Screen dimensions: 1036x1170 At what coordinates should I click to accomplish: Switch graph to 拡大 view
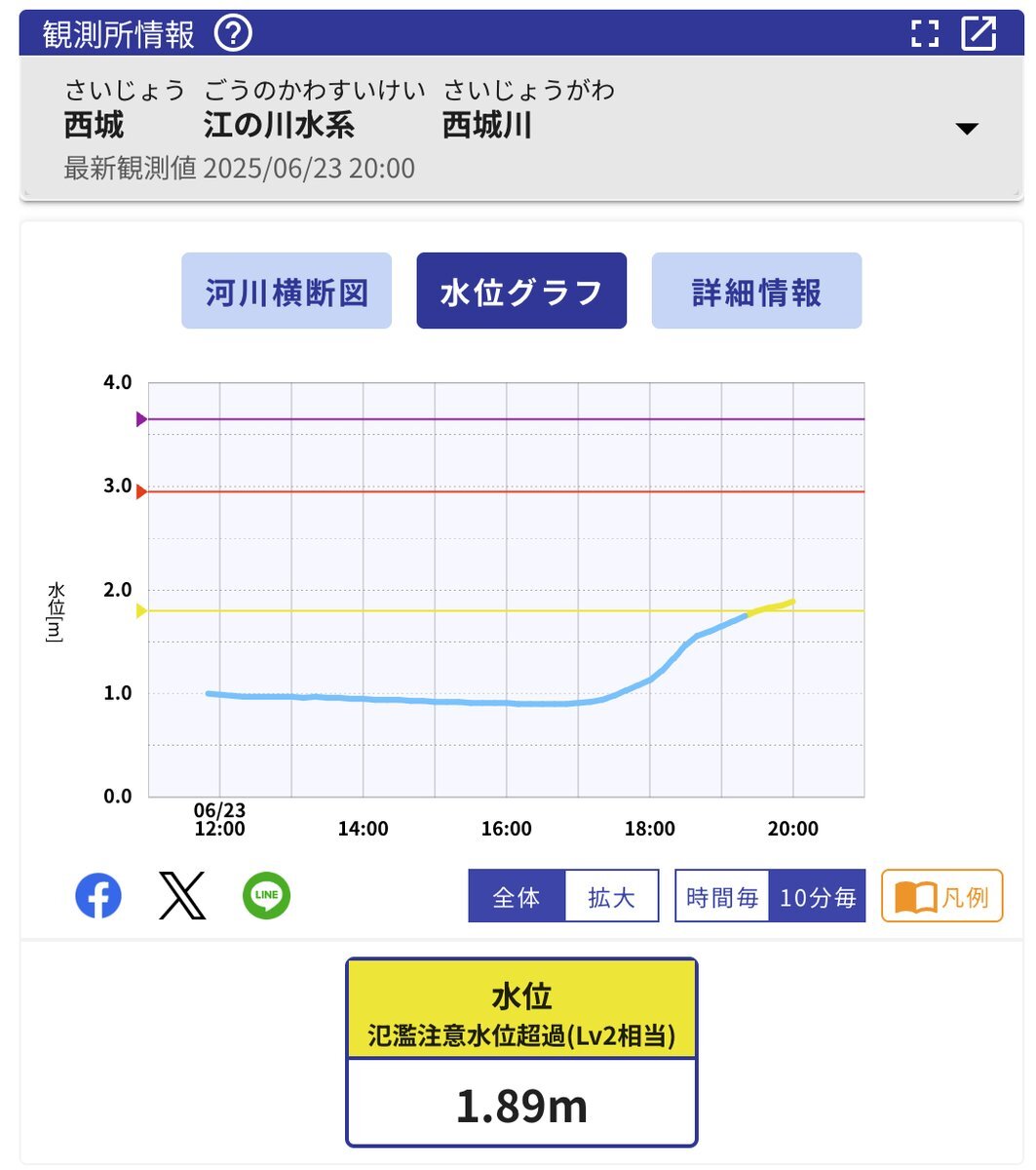pos(612,896)
